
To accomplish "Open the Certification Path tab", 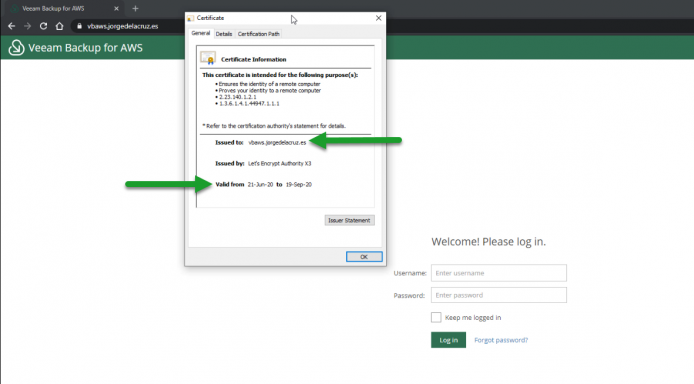I will point(258,34).
